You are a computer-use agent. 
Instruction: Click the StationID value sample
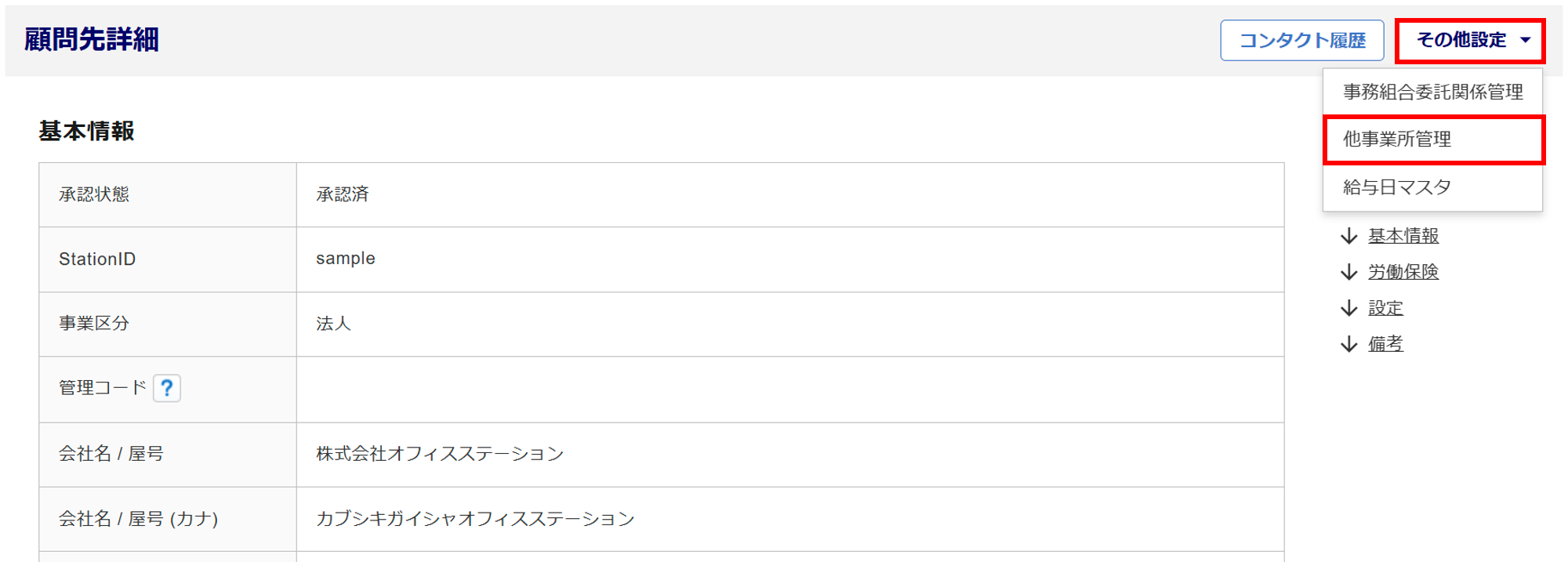click(346, 259)
